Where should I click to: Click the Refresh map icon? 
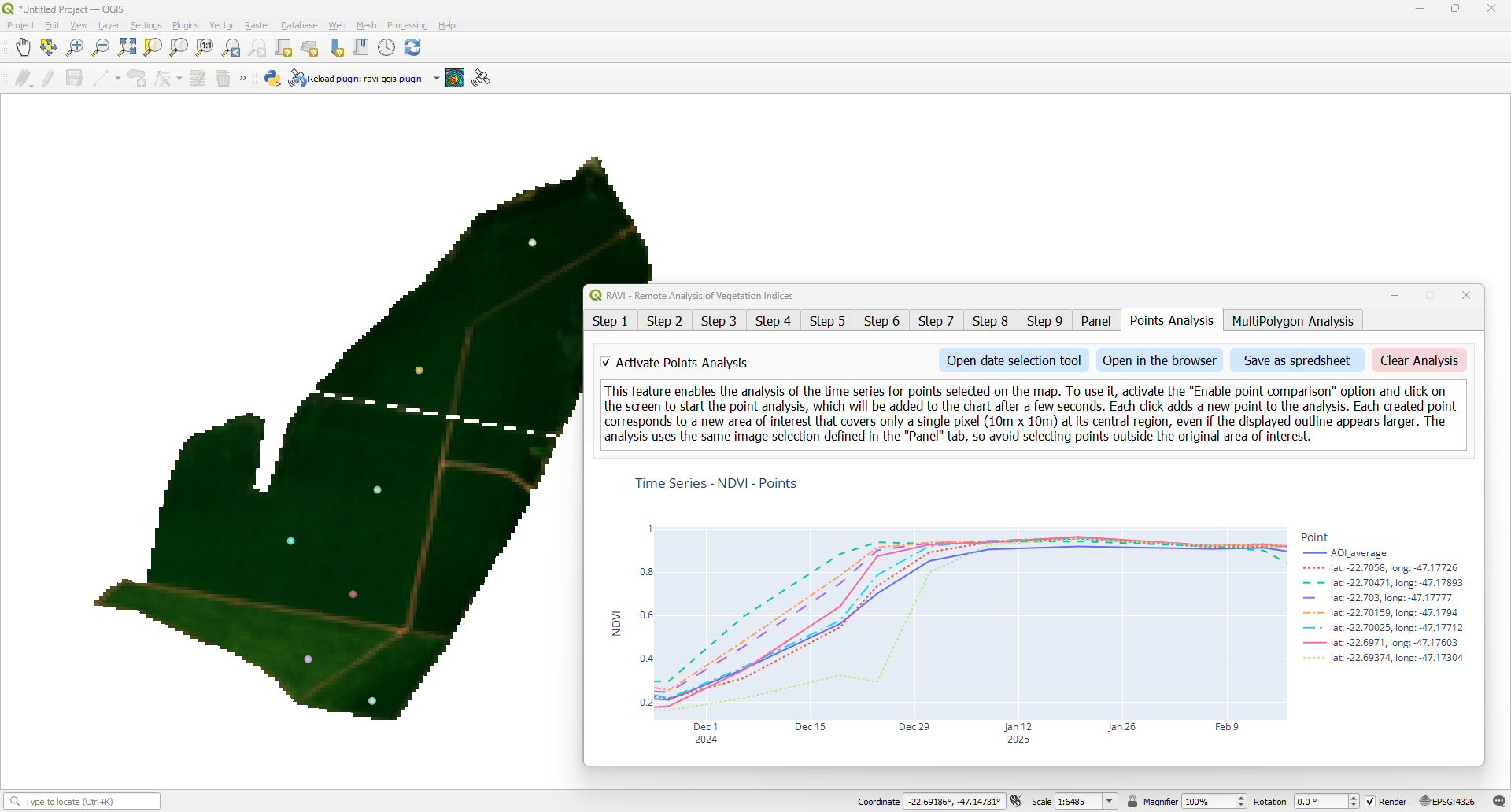(x=412, y=48)
